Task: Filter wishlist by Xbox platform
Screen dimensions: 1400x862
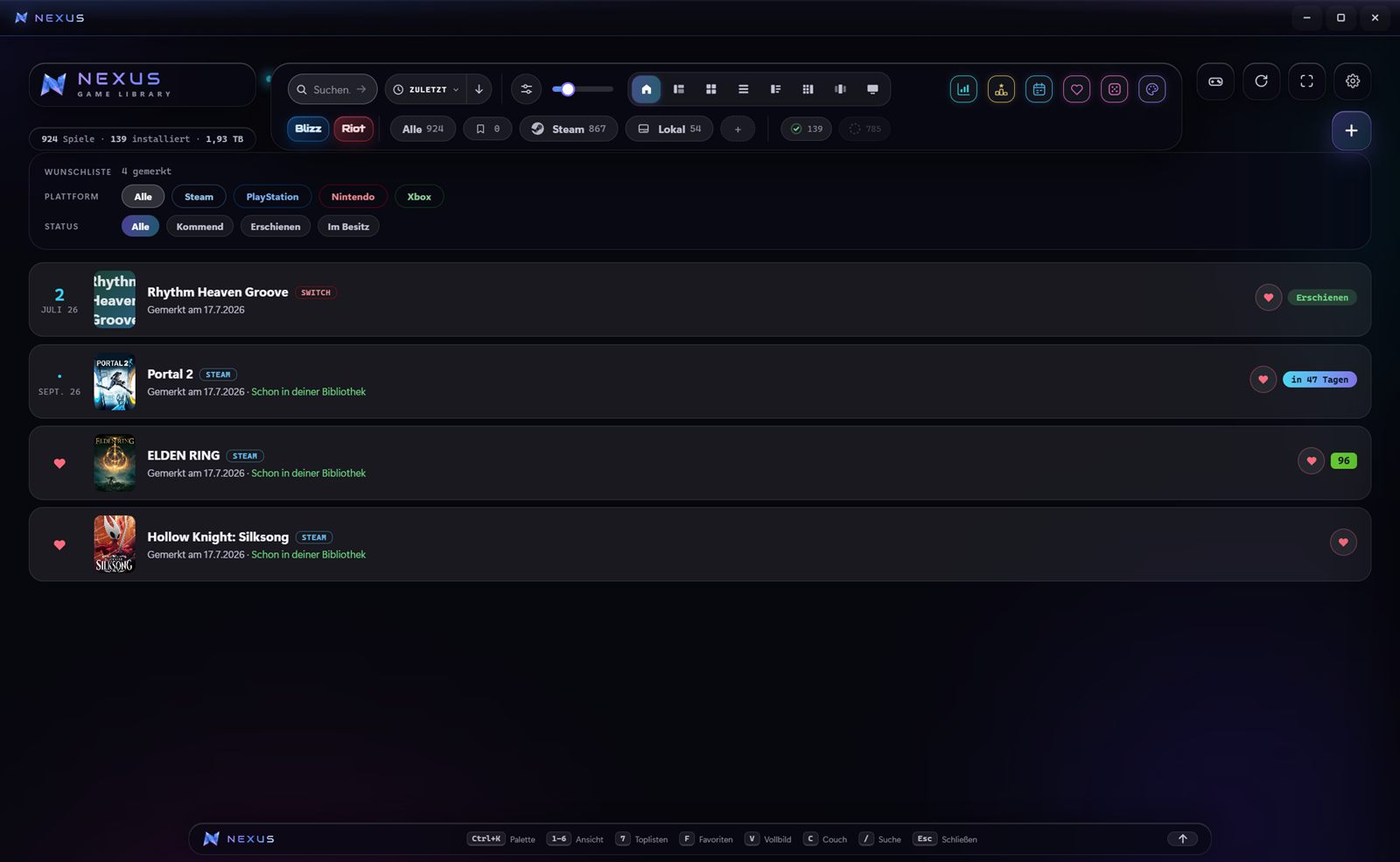Action: click(x=419, y=197)
